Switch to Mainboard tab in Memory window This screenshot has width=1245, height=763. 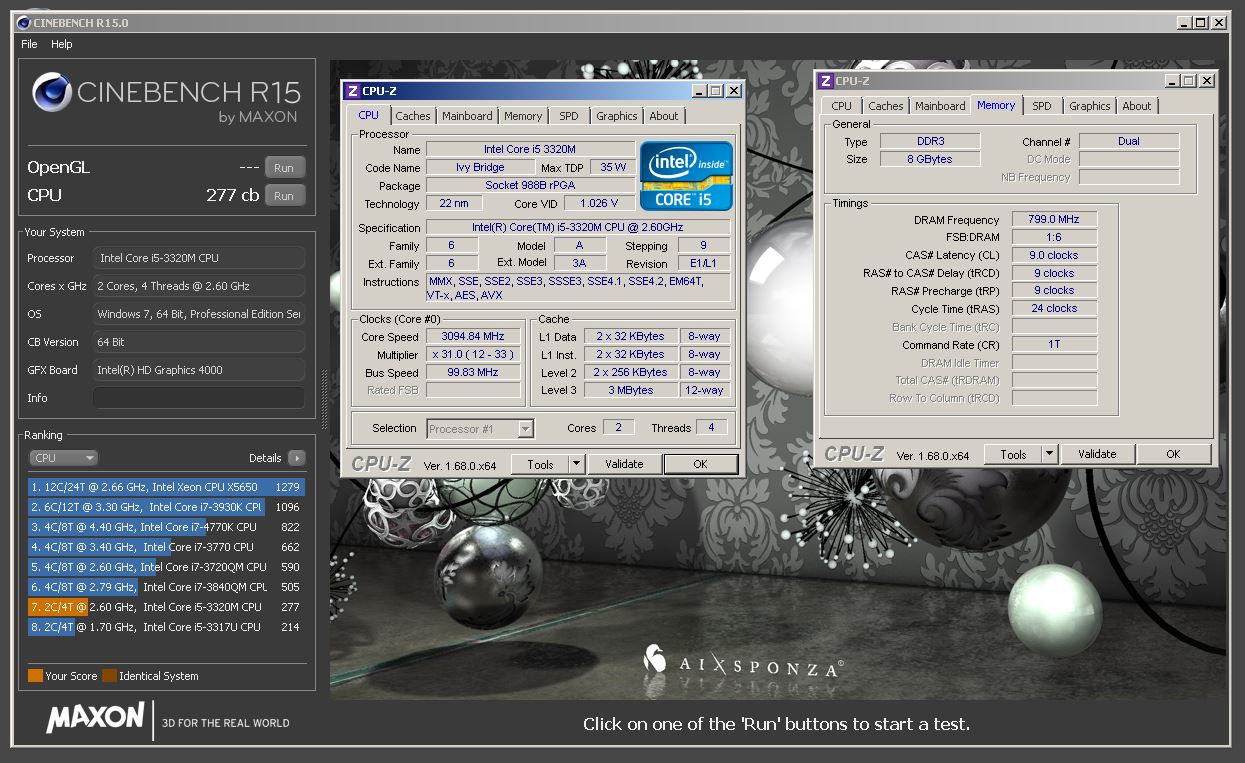click(940, 106)
